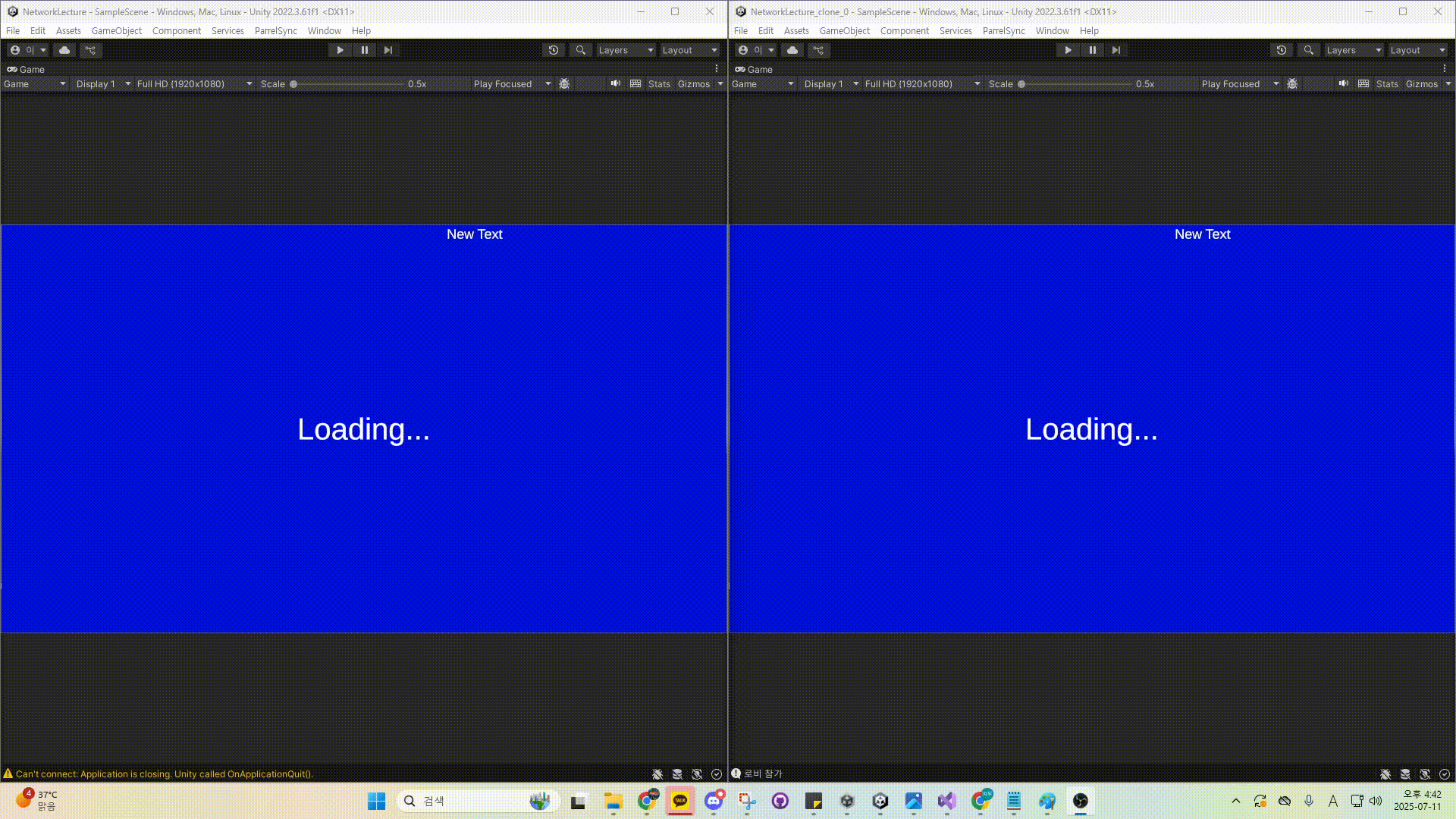Screen dimensions: 1456x819
Task: Adjust Scale slider in left Game view
Action: [x=294, y=84]
